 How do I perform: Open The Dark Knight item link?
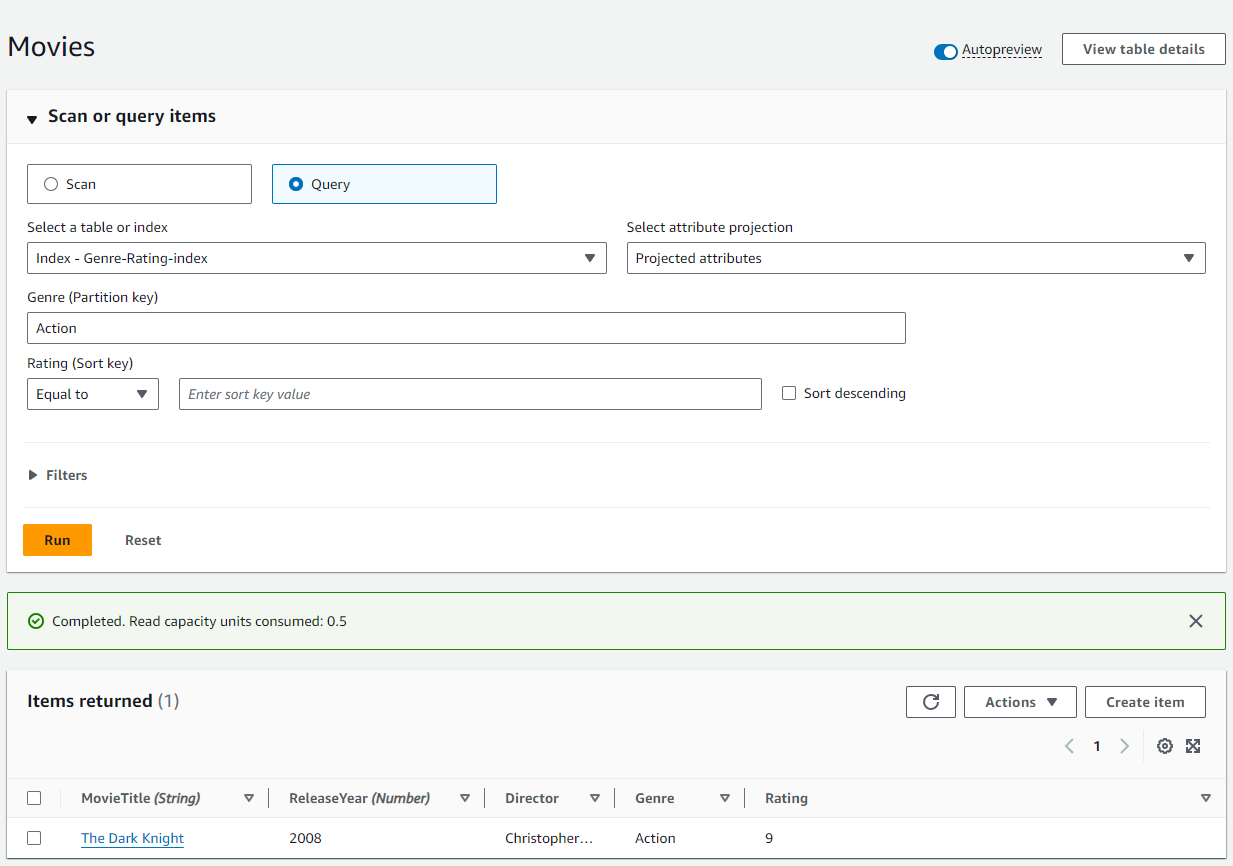tap(132, 838)
